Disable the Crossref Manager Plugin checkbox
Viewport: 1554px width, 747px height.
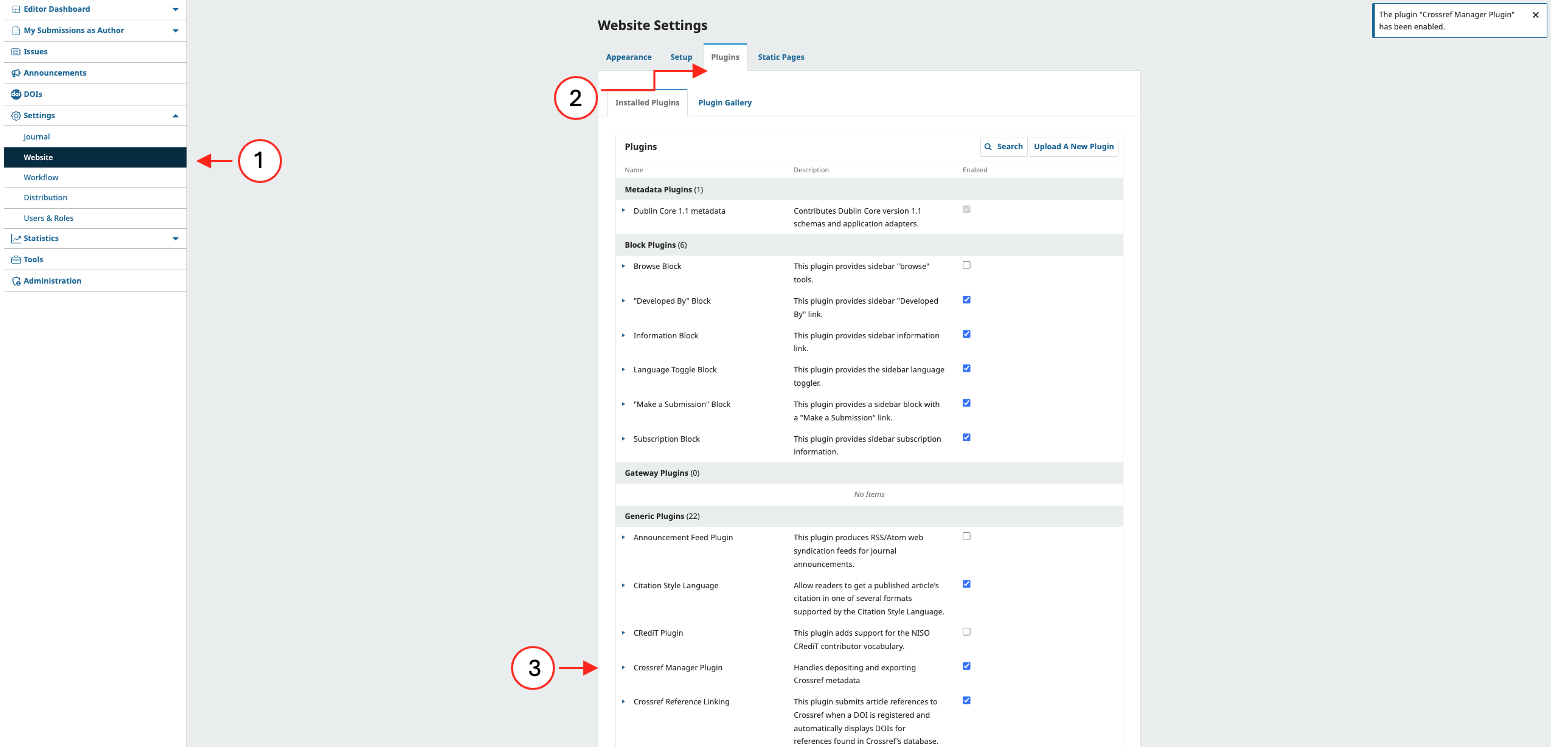(x=966, y=666)
